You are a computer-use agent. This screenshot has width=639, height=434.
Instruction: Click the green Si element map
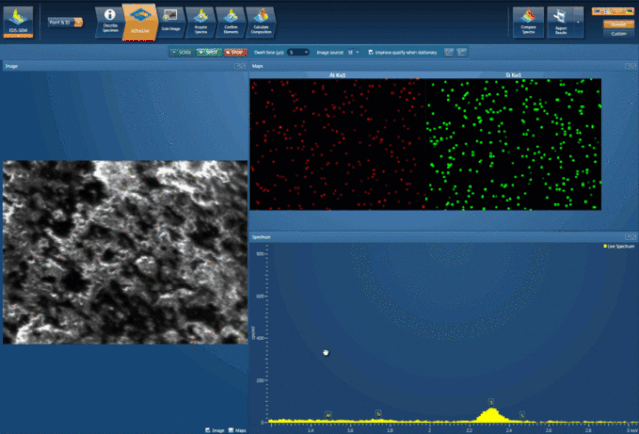point(513,144)
